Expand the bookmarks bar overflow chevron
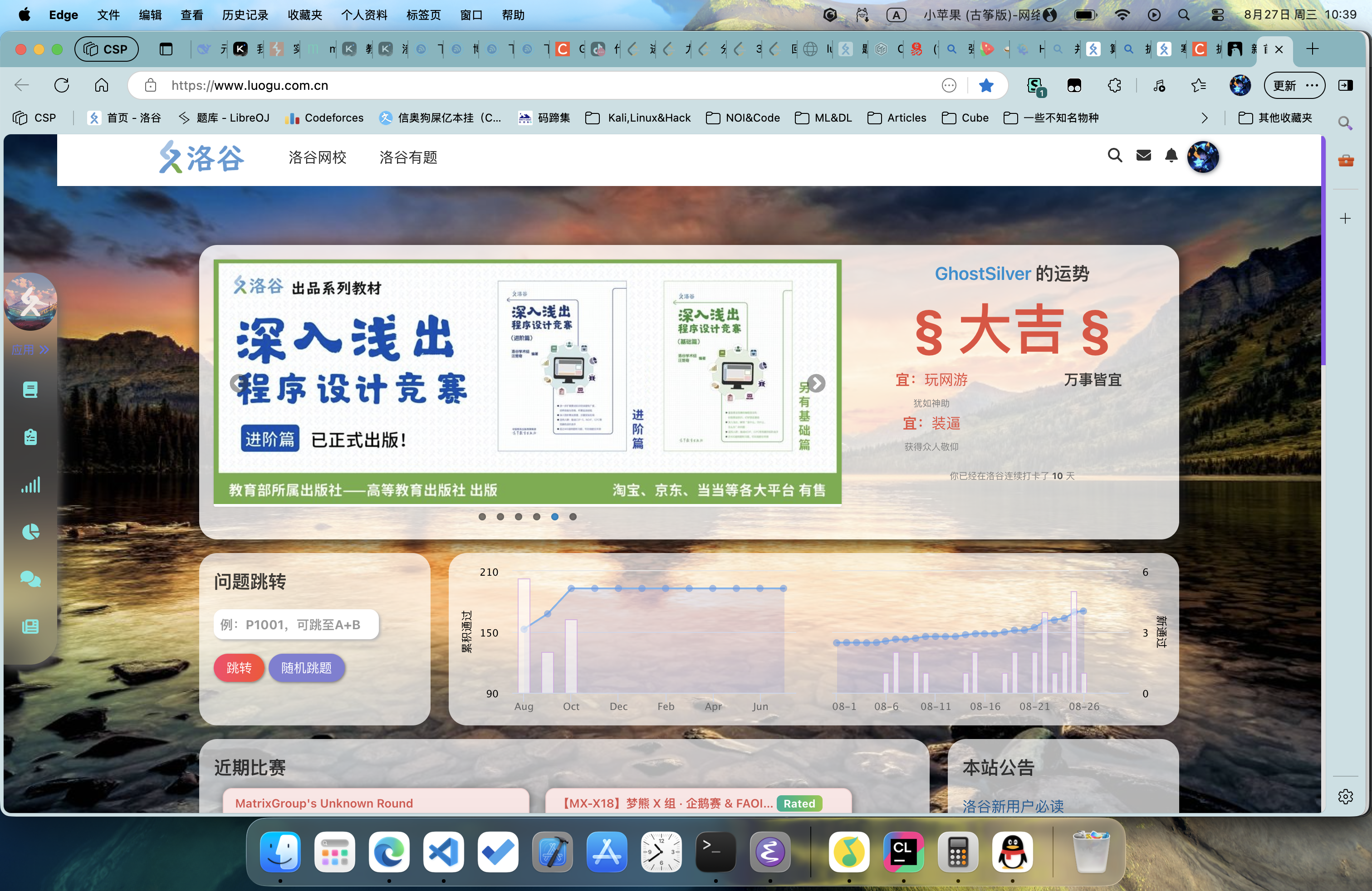This screenshot has height=891, width=1372. pos(1204,117)
